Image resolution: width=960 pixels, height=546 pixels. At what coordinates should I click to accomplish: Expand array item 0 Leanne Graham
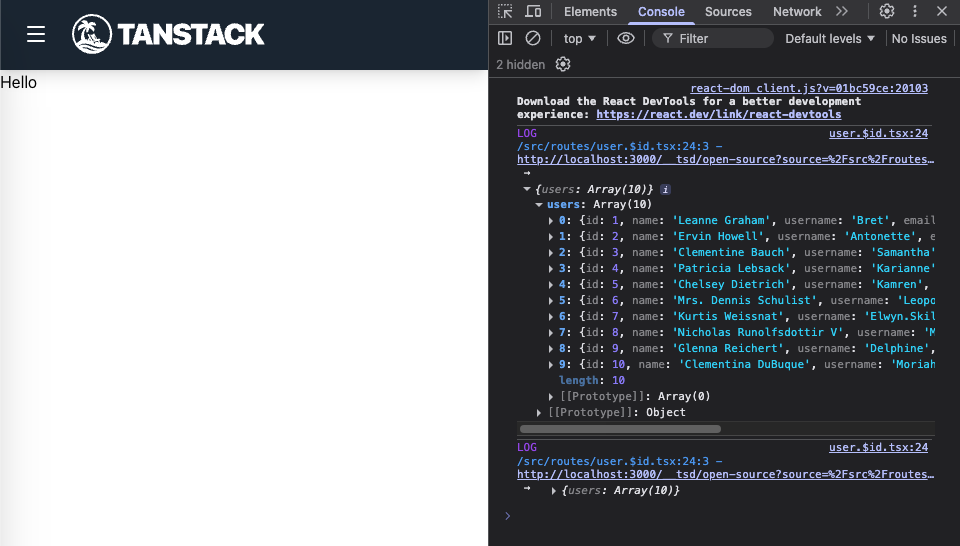click(551, 220)
